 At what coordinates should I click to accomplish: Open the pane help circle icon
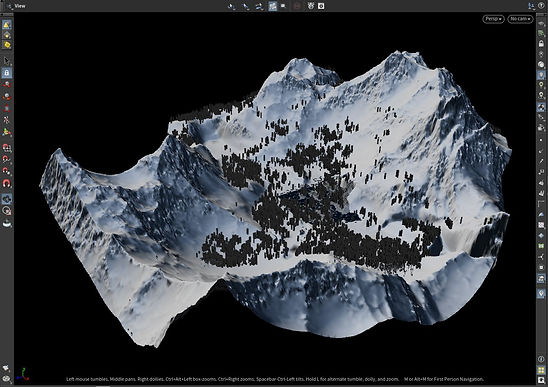[x=541, y=6]
